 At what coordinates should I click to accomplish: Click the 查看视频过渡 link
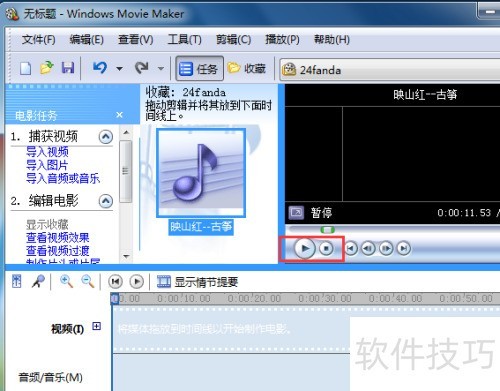coord(58,251)
